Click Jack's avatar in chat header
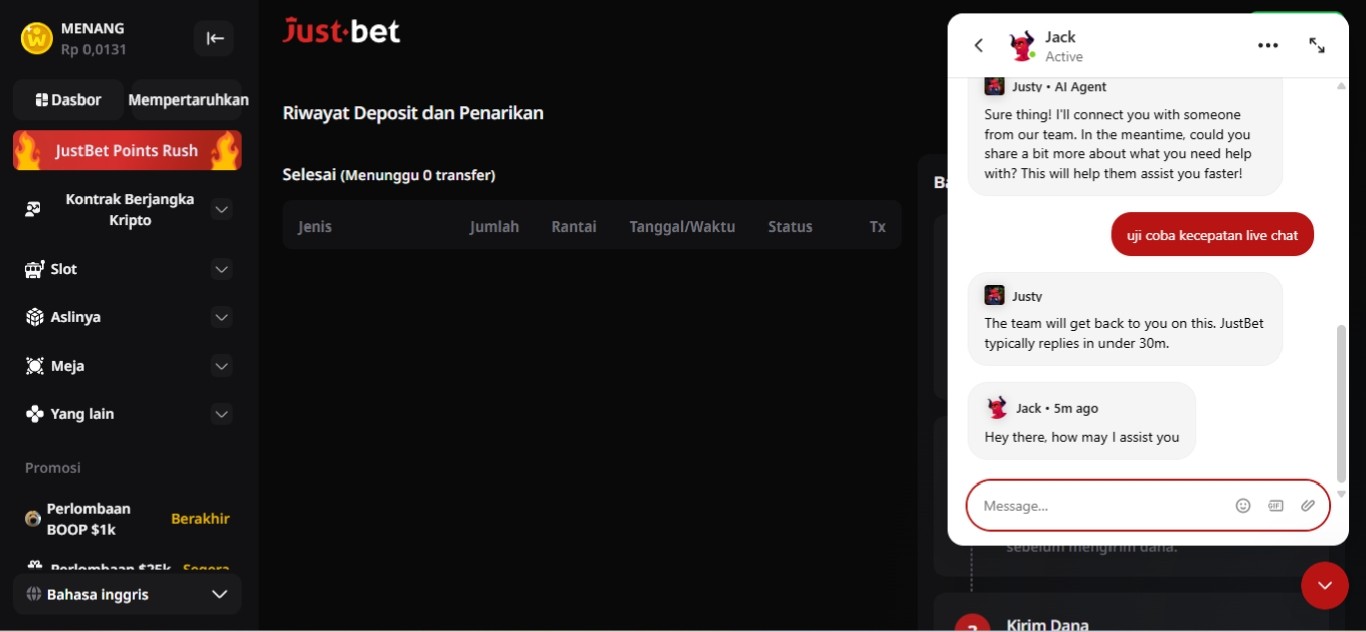The height and width of the screenshot is (632, 1366). click(x=1022, y=46)
